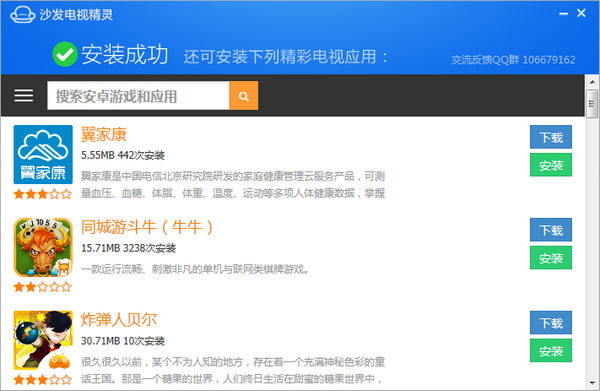The width and height of the screenshot is (600, 391).
Task: Download the 翼家康 app with 下载
Action: [551, 137]
